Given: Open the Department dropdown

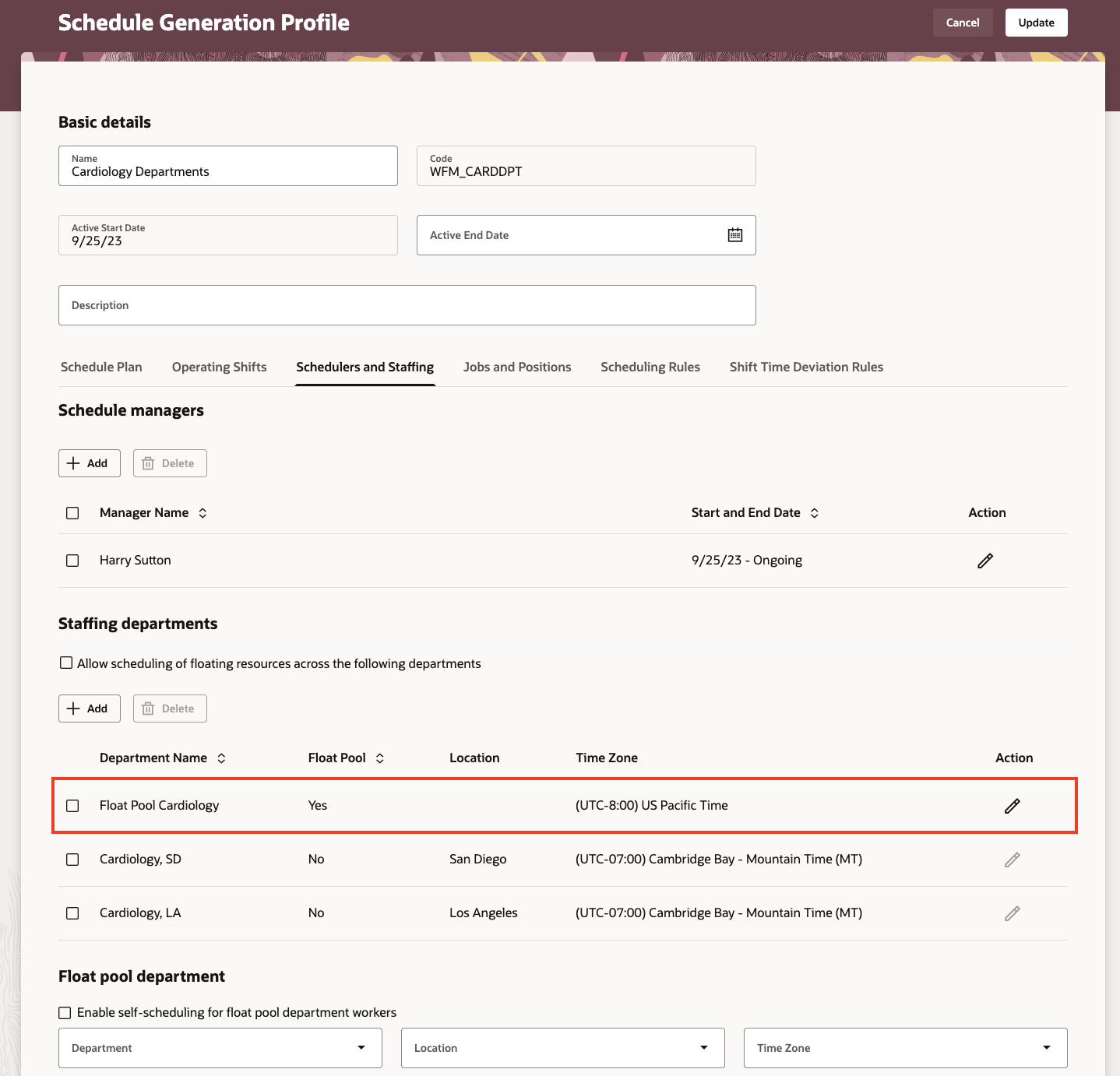Looking at the screenshot, I should coord(220,1048).
